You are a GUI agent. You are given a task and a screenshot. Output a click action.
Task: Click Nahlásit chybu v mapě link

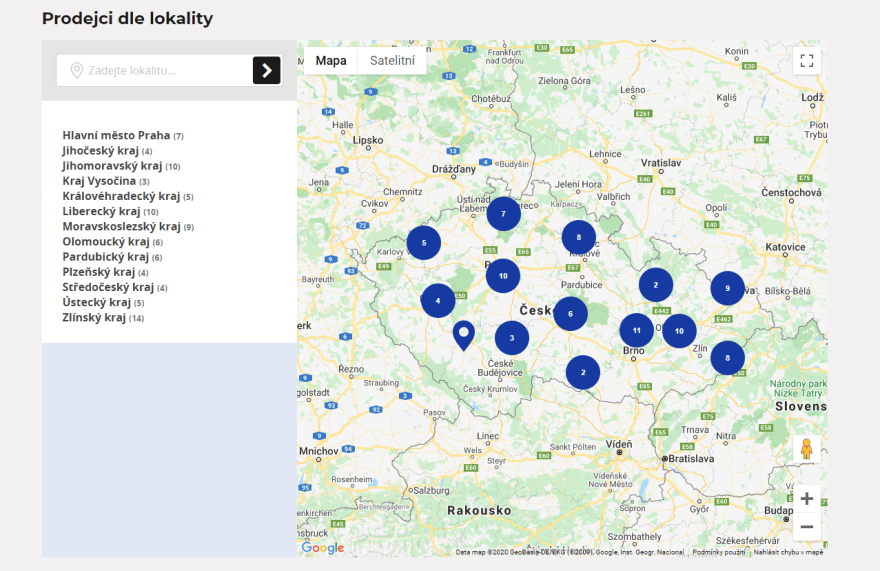(x=789, y=552)
